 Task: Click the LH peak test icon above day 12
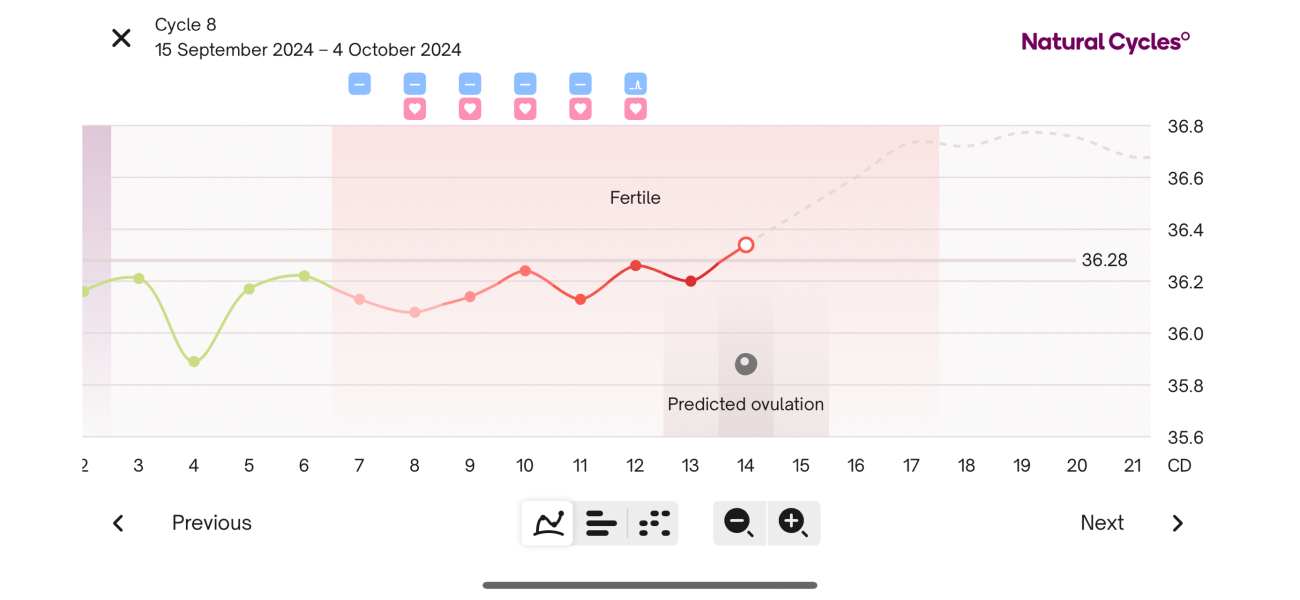(x=635, y=83)
